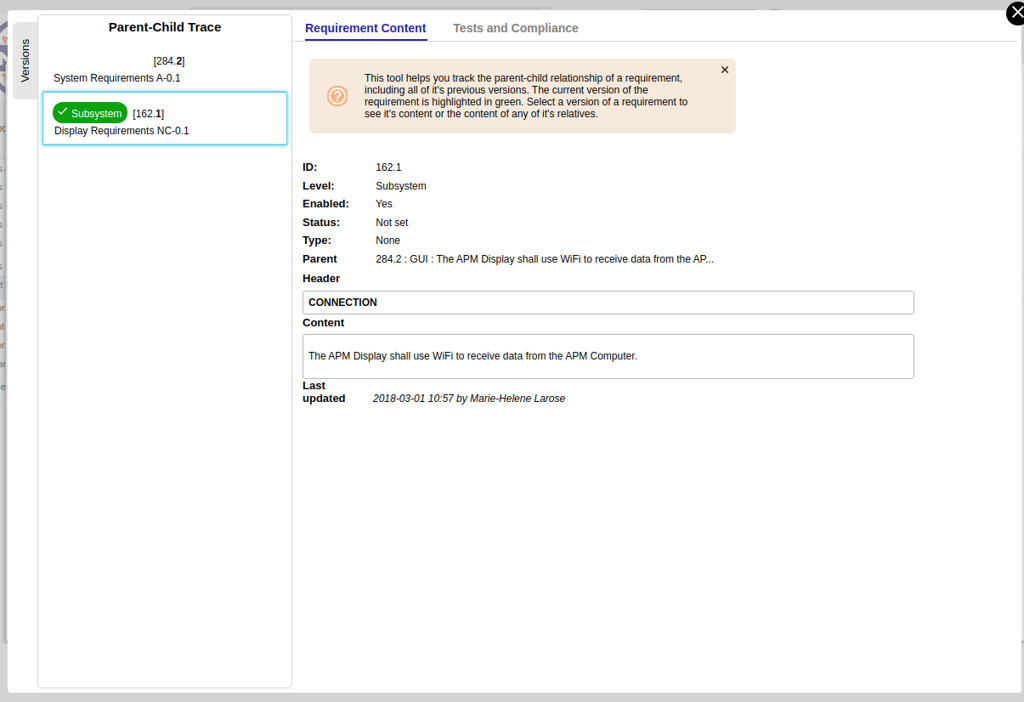Click the ID value 162.1

[x=388, y=167]
